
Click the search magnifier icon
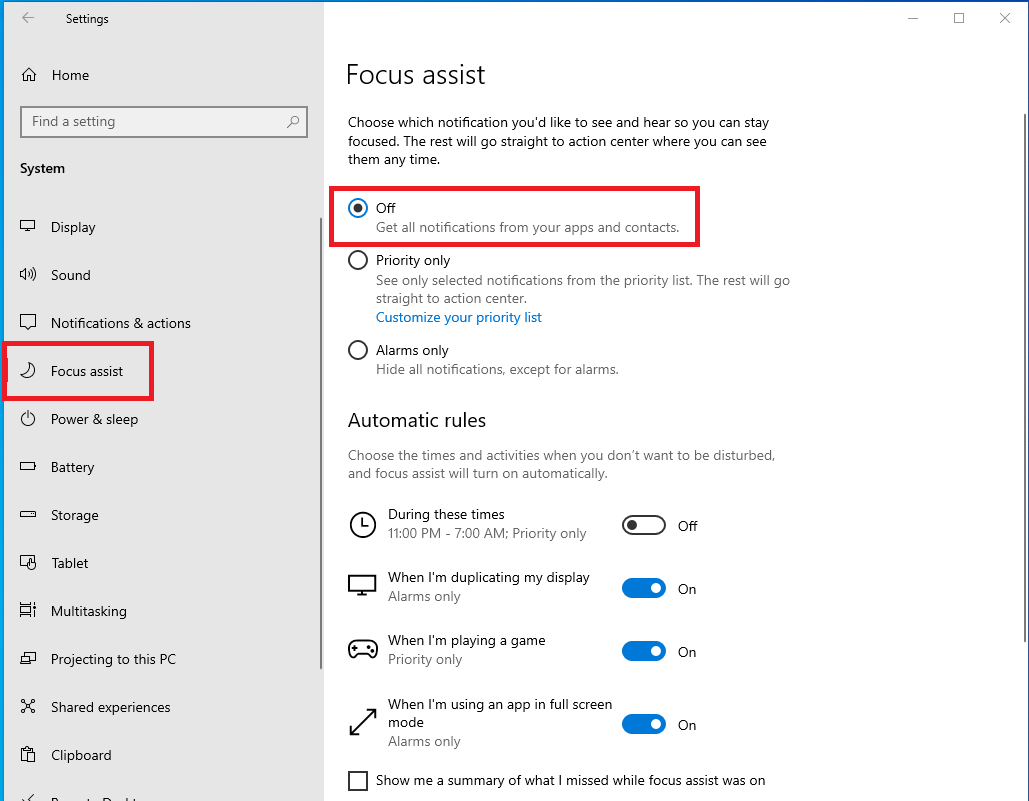point(293,122)
